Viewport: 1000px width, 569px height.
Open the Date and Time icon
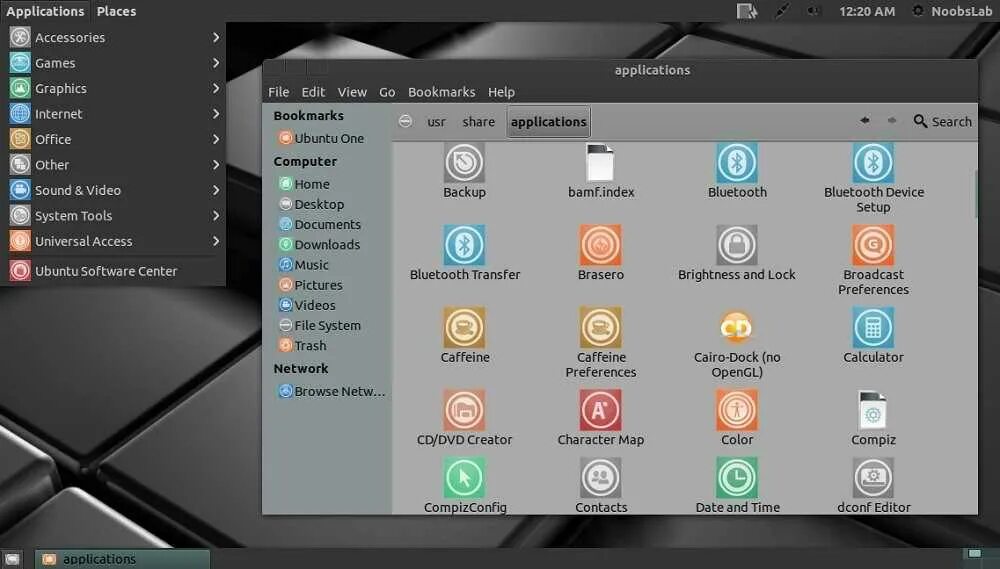[737, 478]
